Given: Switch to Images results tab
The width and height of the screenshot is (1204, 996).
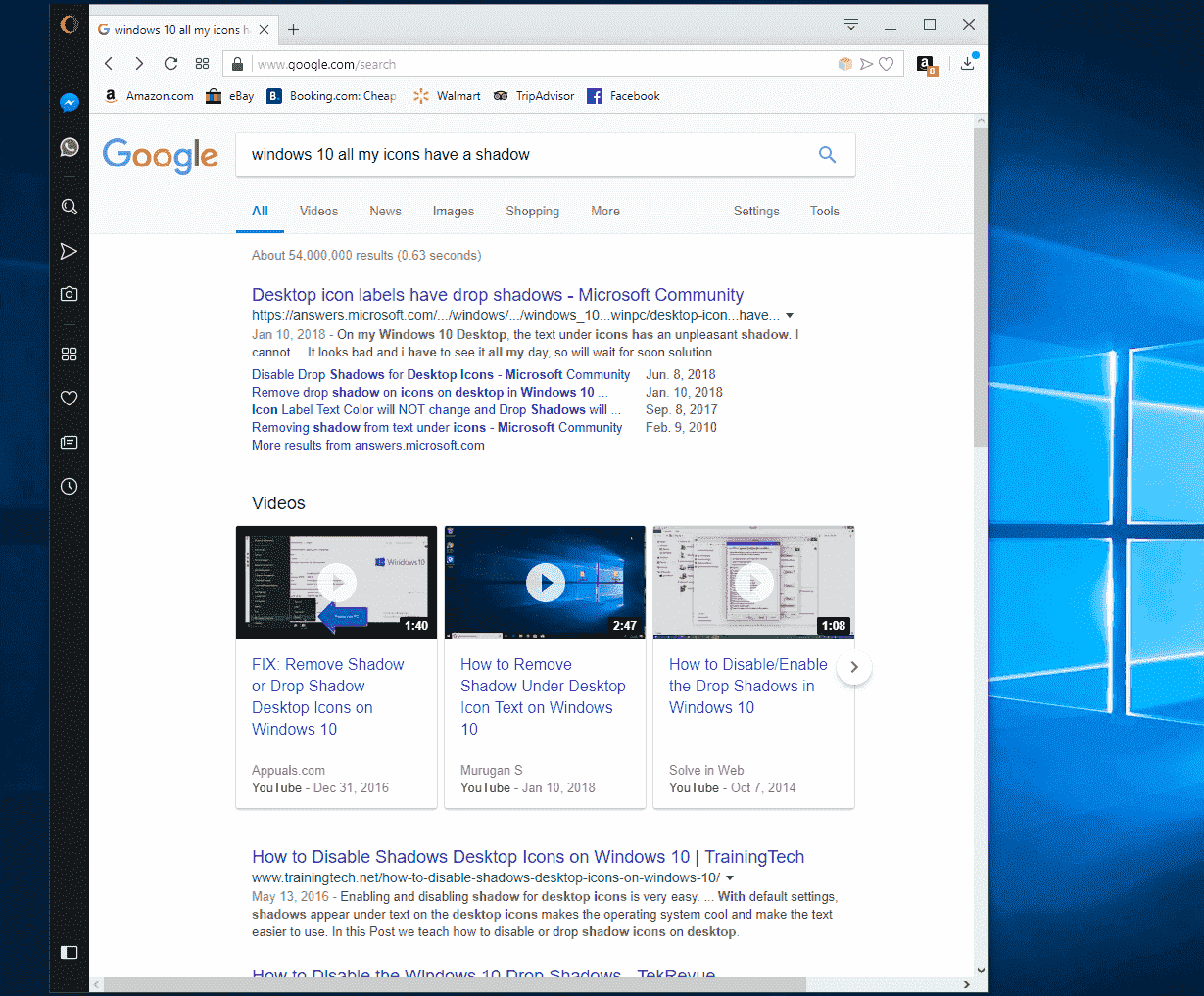Looking at the screenshot, I should pos(454,212).
